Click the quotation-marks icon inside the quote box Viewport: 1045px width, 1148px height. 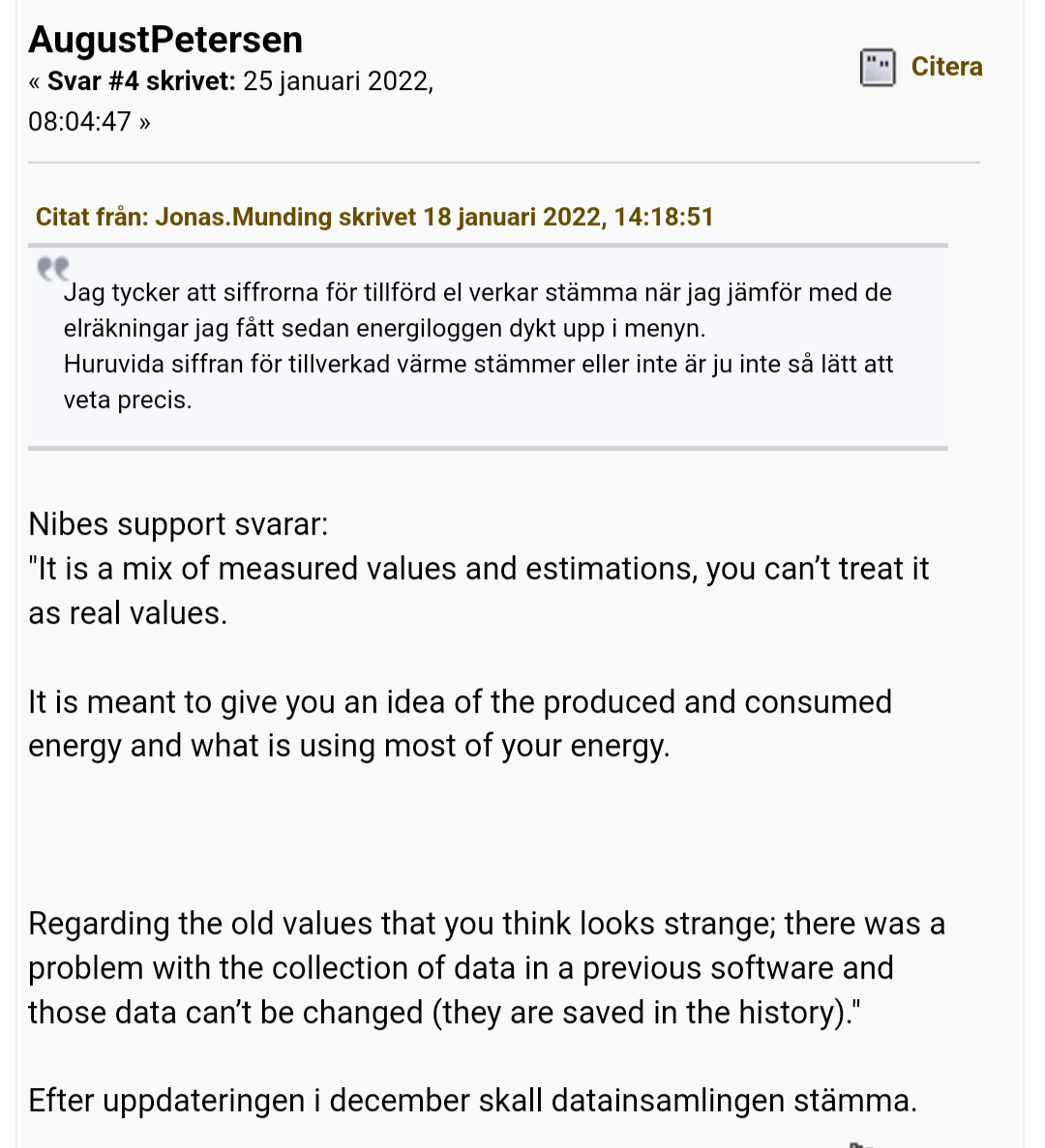55,269
